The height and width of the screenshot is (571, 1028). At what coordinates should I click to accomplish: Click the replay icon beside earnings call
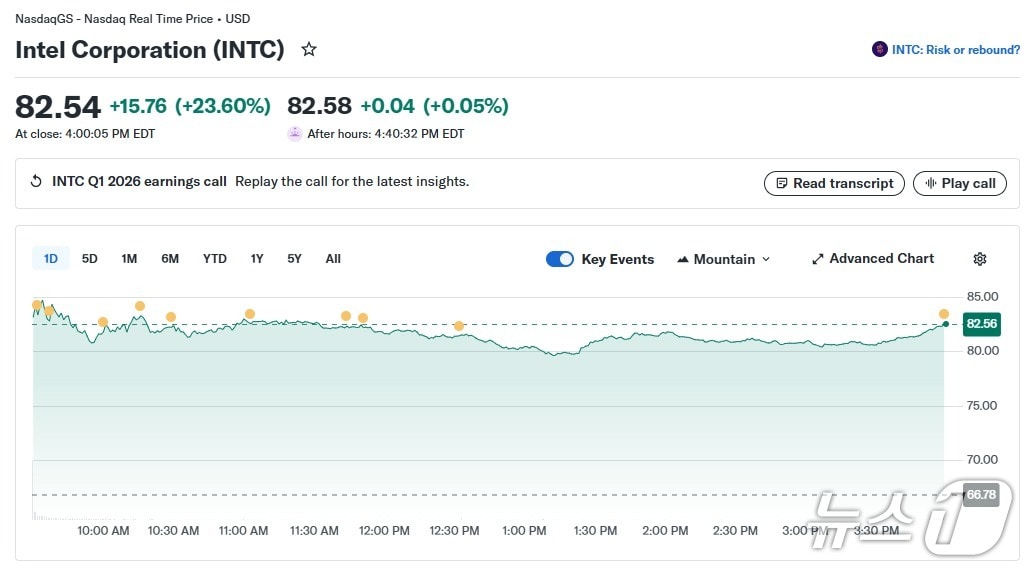(36, 182)
